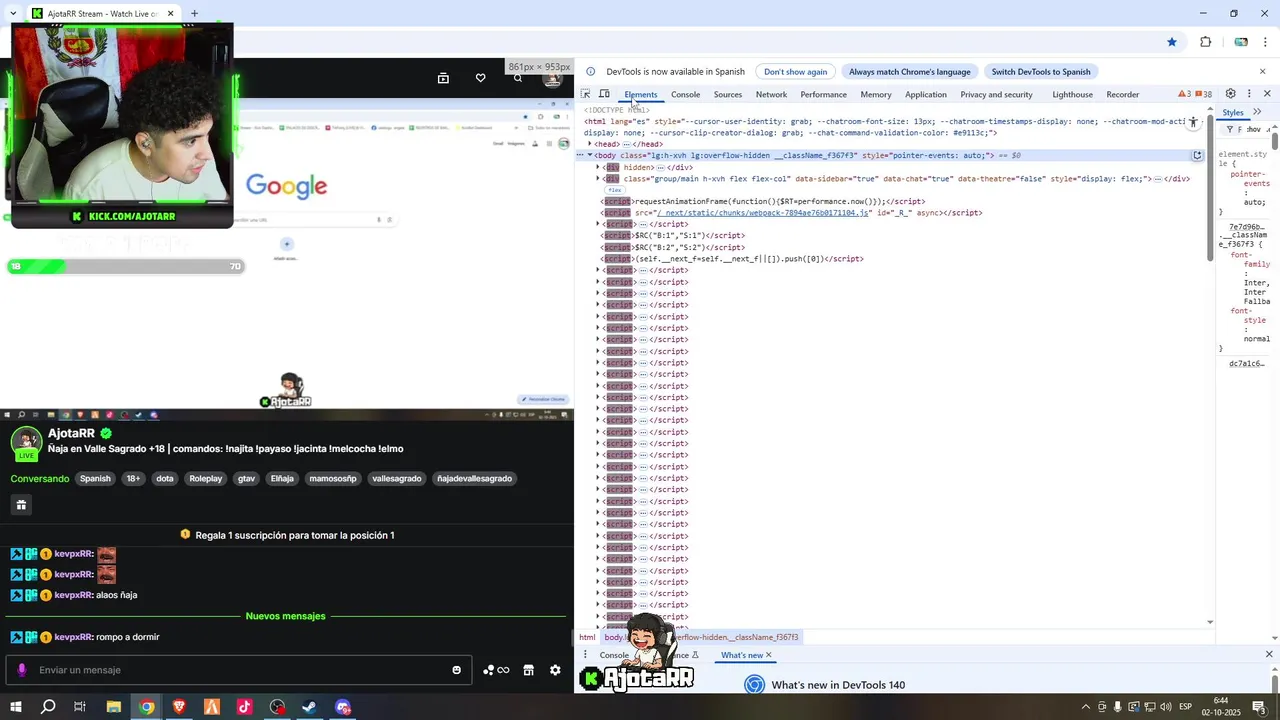Collapse the body element node

point(589,155)
